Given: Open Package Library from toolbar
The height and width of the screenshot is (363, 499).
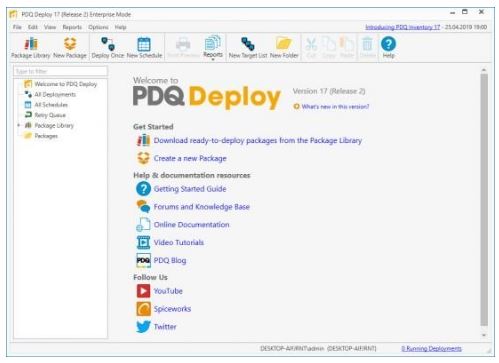Looking at the screenshot, I should 31,47.
